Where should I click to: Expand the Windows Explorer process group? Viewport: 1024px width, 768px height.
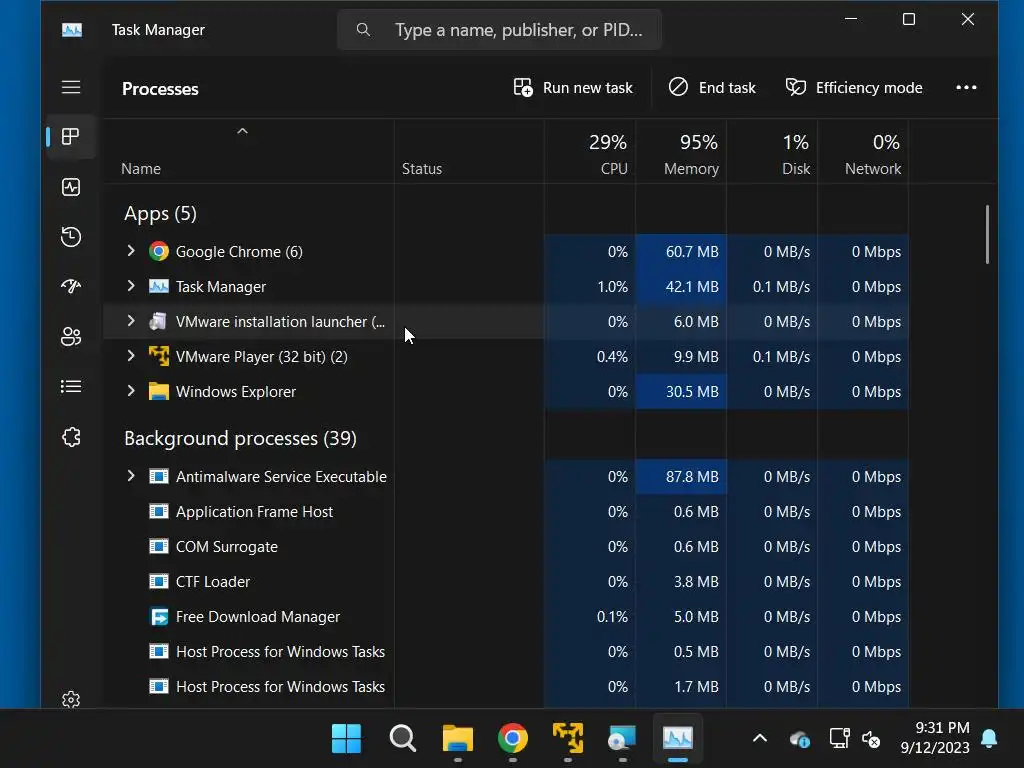coord(131,391)
